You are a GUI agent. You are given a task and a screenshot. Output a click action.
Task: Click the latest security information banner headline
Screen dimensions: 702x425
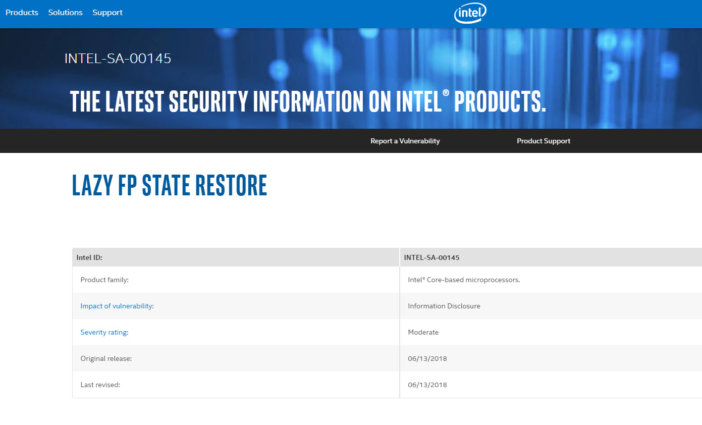[x=308, y=101]
